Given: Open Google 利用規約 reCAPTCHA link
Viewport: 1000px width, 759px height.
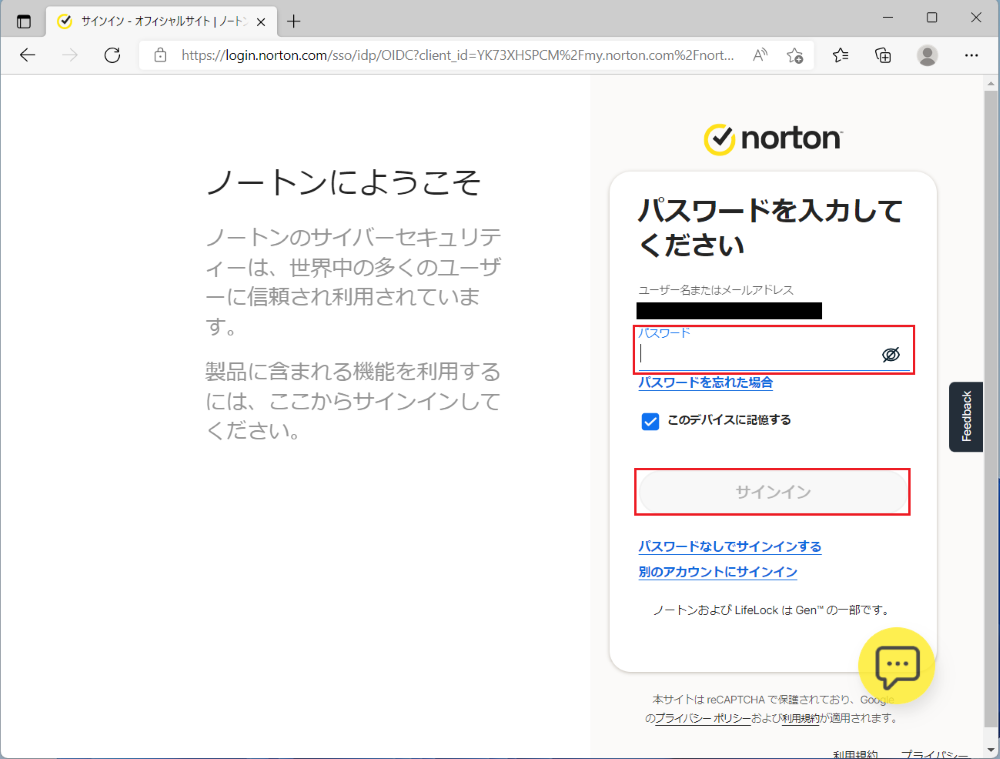Looking at the screenshot, I should tap(800, 719).
